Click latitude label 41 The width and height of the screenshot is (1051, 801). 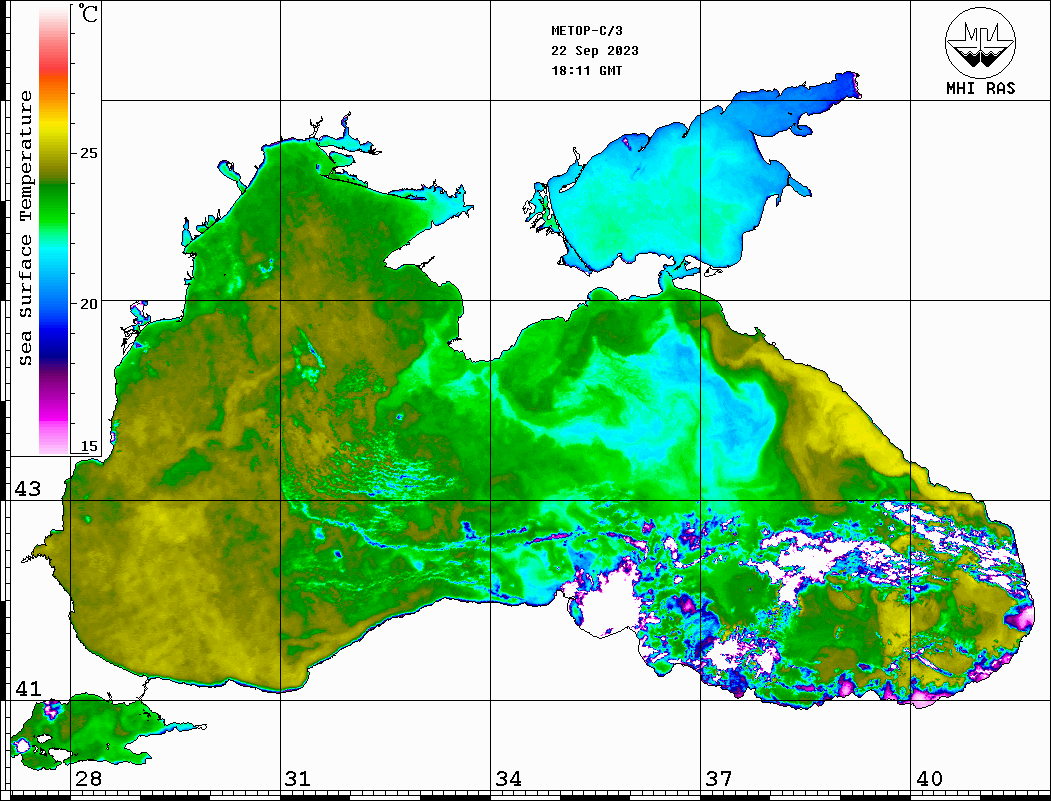[27, 688]
